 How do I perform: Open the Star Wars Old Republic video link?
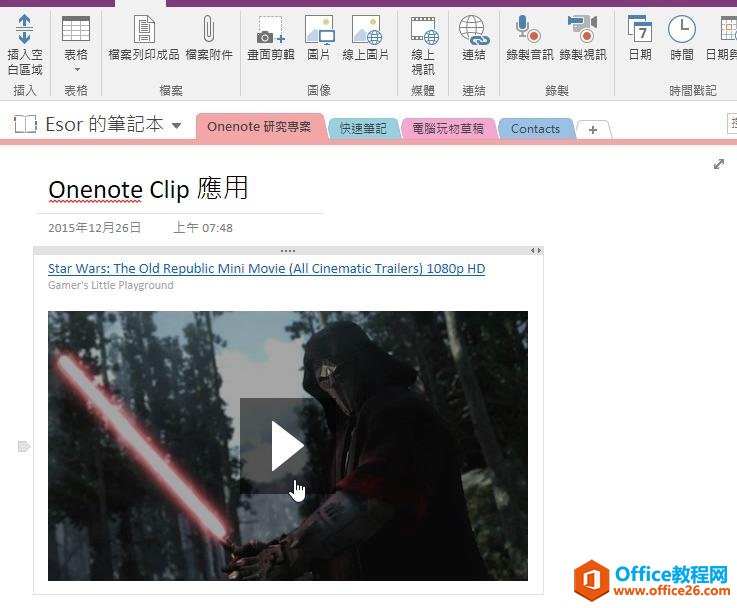tap(267, 268)
